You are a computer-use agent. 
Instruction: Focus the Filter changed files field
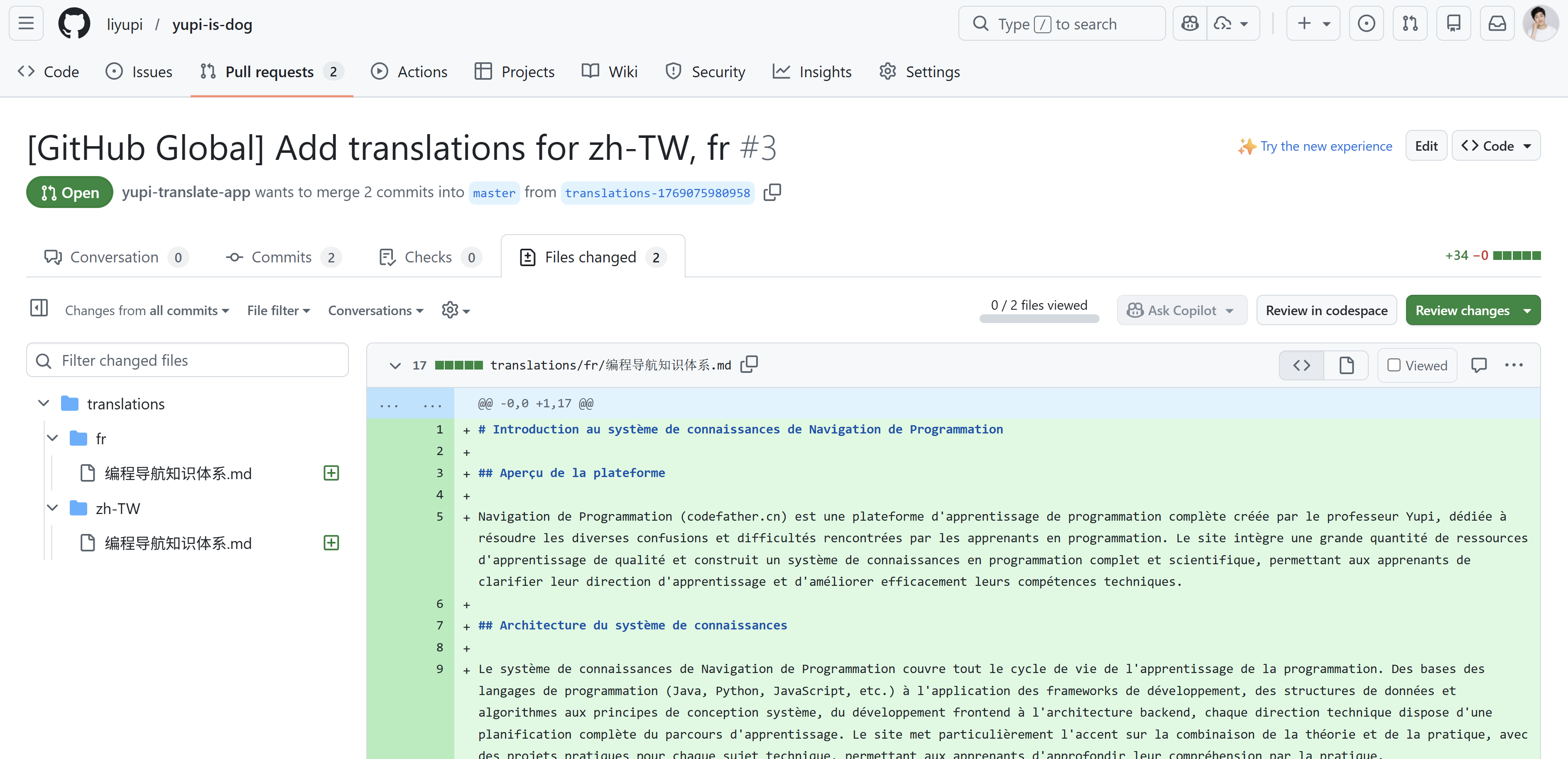(x=187, y=360)
